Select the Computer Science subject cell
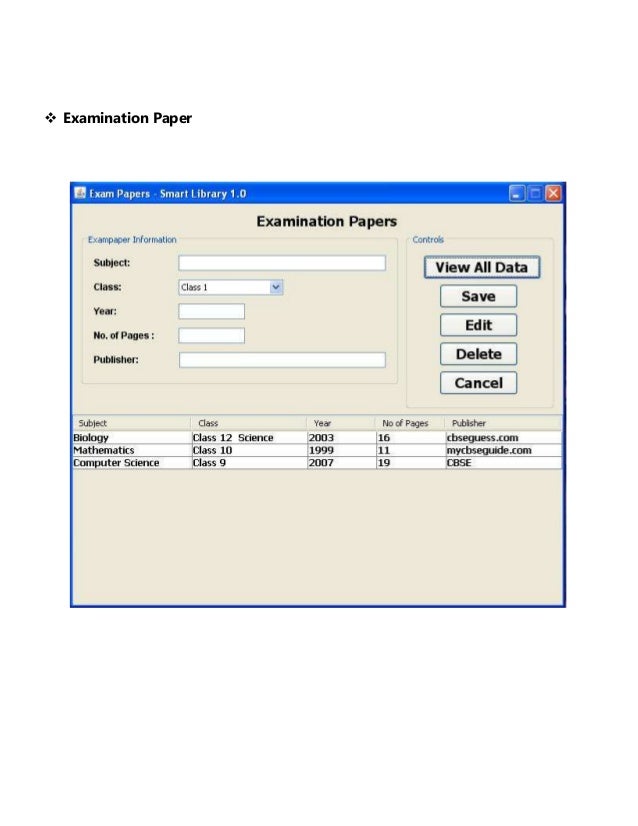Image resolution: width=638 pixels, height=826 pixels. tap(132, 463)
